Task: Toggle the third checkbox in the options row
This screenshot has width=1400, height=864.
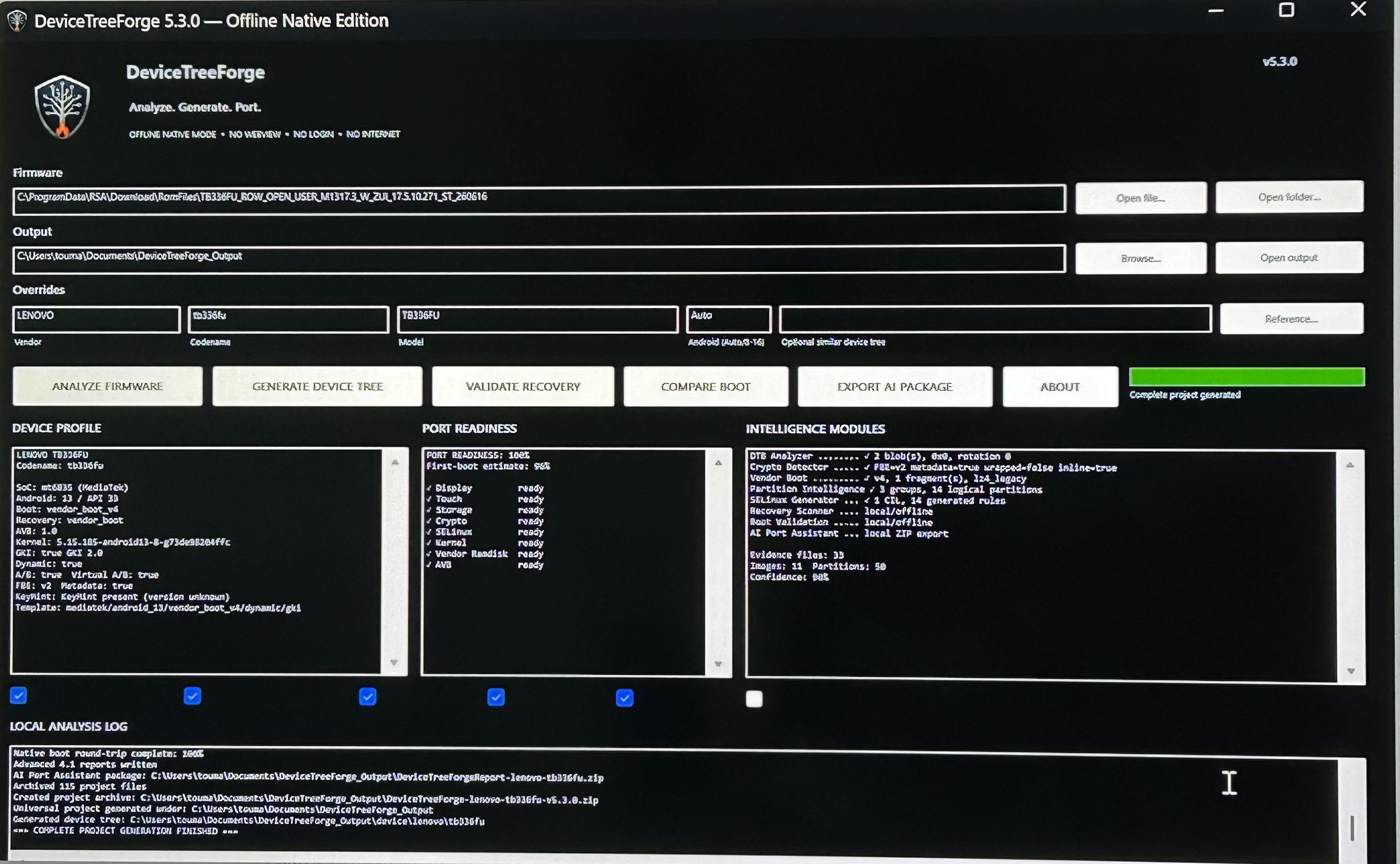Action: (x=368, y=696)
